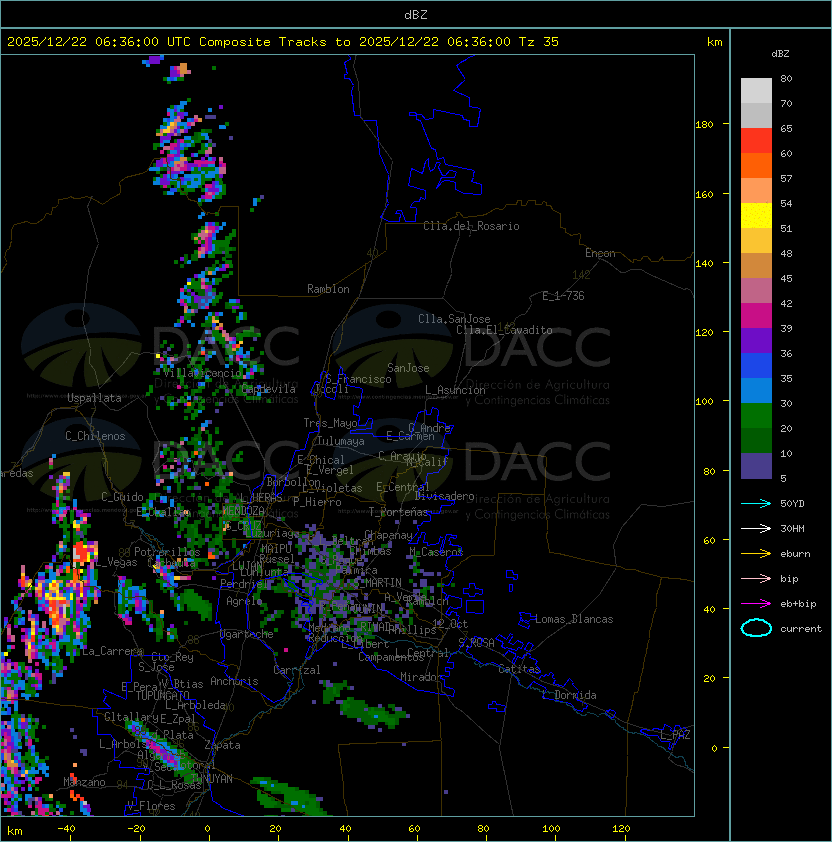Click the 'Carrizal' map label
This screenshot has width=832, height=842.
point(296,670)
